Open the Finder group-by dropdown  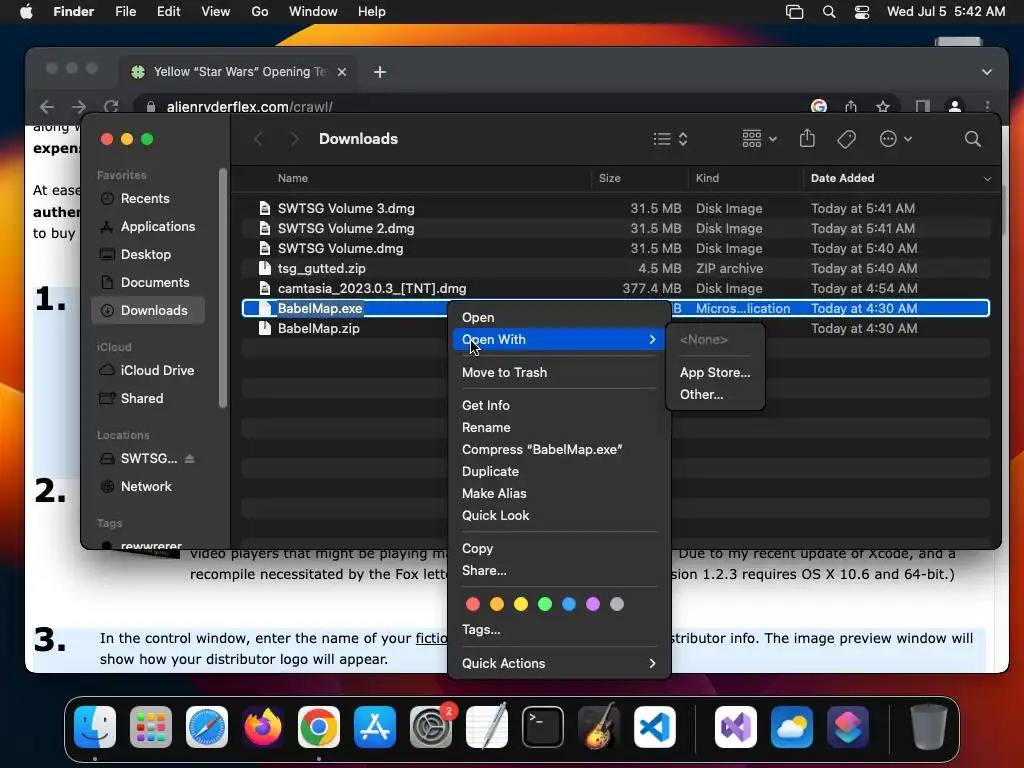760,138
